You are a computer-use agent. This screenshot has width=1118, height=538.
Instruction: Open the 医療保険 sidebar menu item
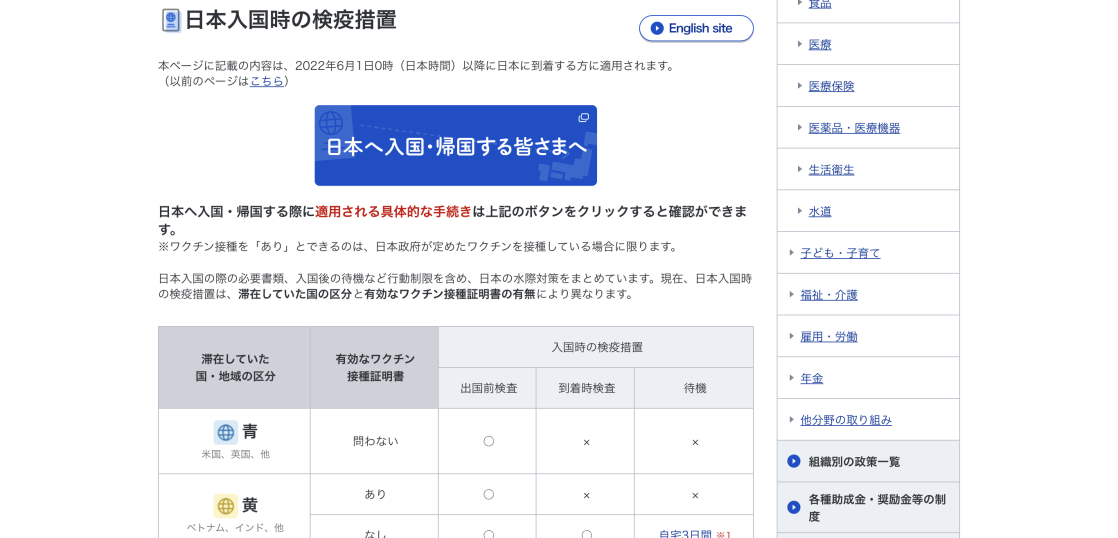(x=831, y=86)
